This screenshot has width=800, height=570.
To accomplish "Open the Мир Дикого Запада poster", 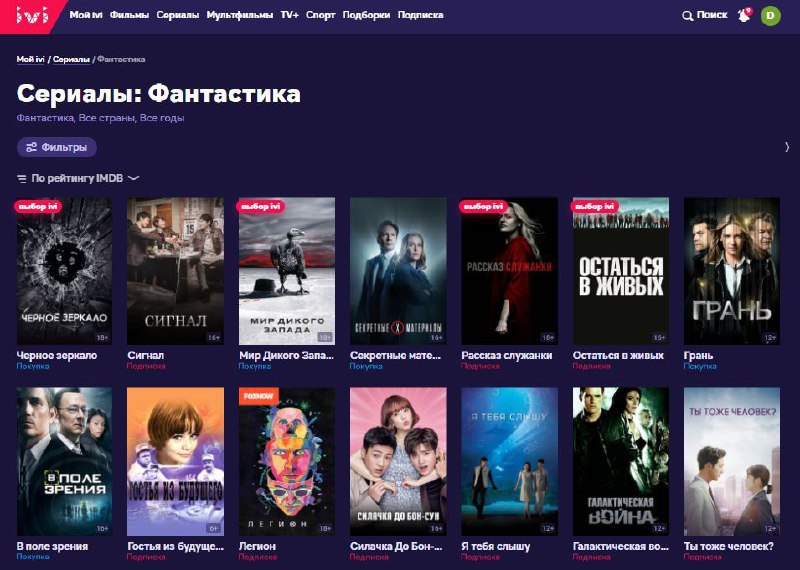I will click(287, 271).
